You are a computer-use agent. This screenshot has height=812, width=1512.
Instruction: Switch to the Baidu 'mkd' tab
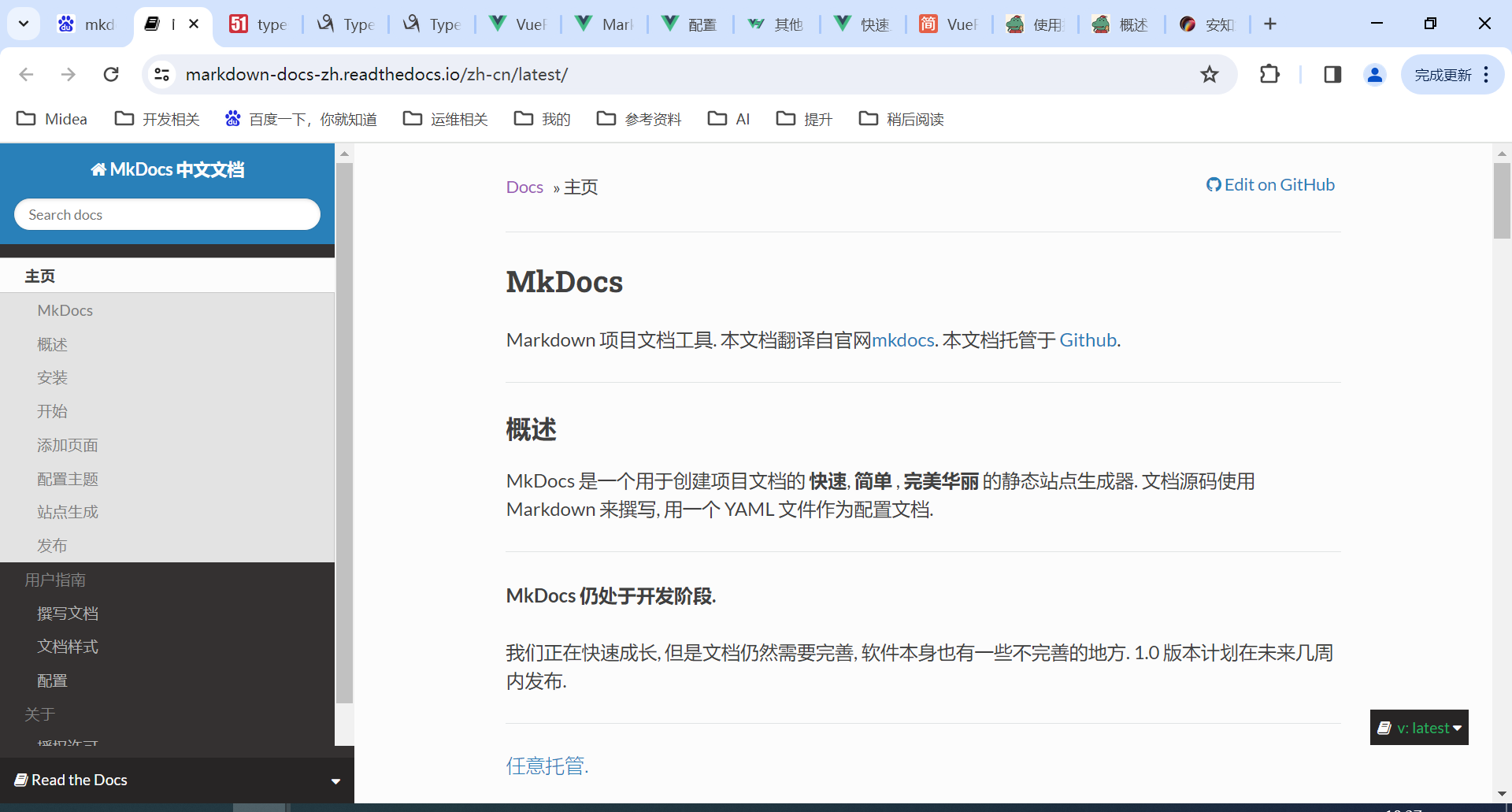(x=87, y=24)
